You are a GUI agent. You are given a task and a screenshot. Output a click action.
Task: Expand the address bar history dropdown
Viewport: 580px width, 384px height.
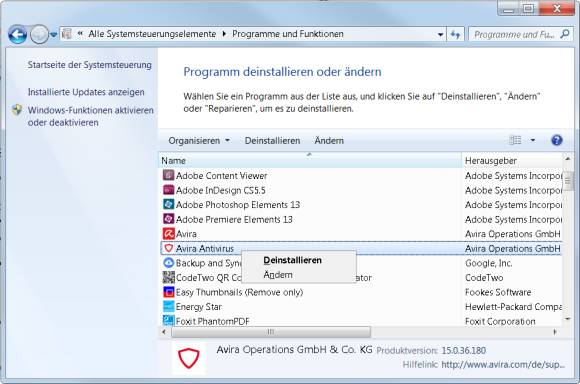[x=440, y=34]
